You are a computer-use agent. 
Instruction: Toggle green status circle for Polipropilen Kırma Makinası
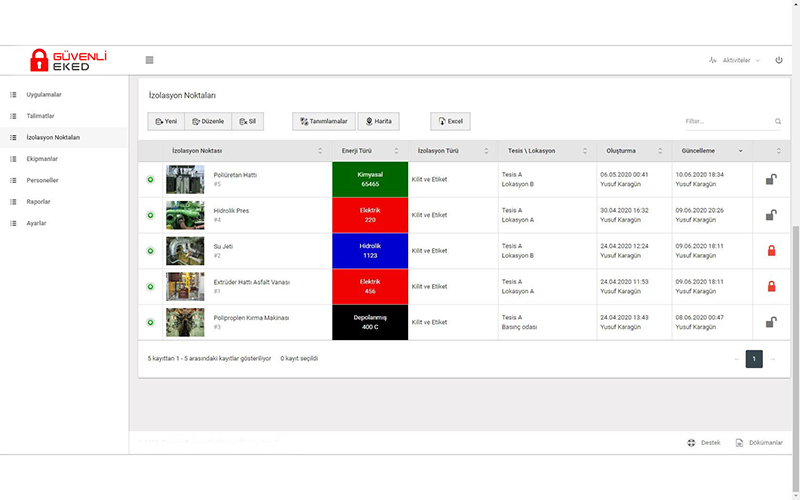pyautogui.click(x=150, y=322)
